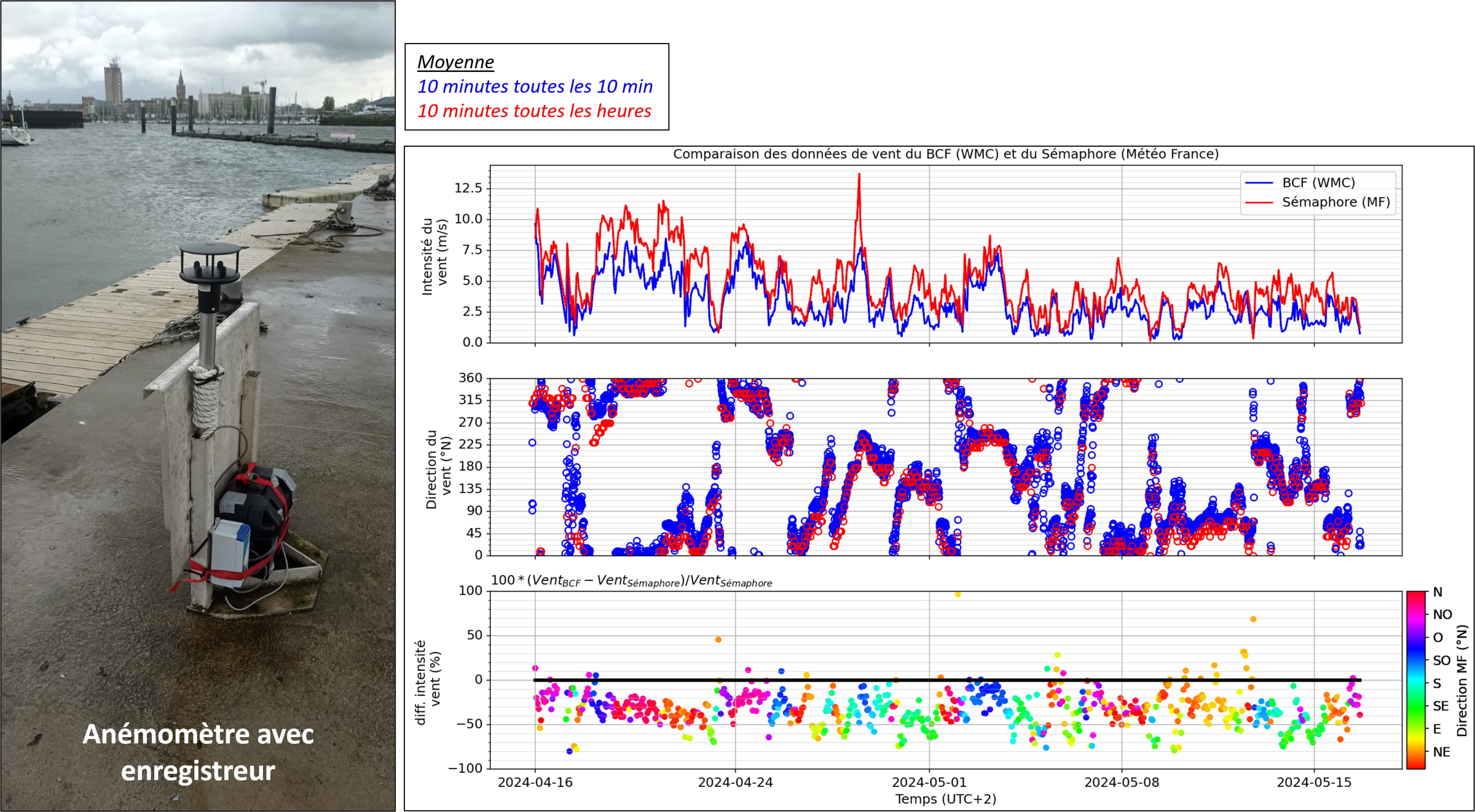Click the 'Anémomètre avec enregistreur' caption
Viewport: 1475px width, 812px height.
coord(198,752)
